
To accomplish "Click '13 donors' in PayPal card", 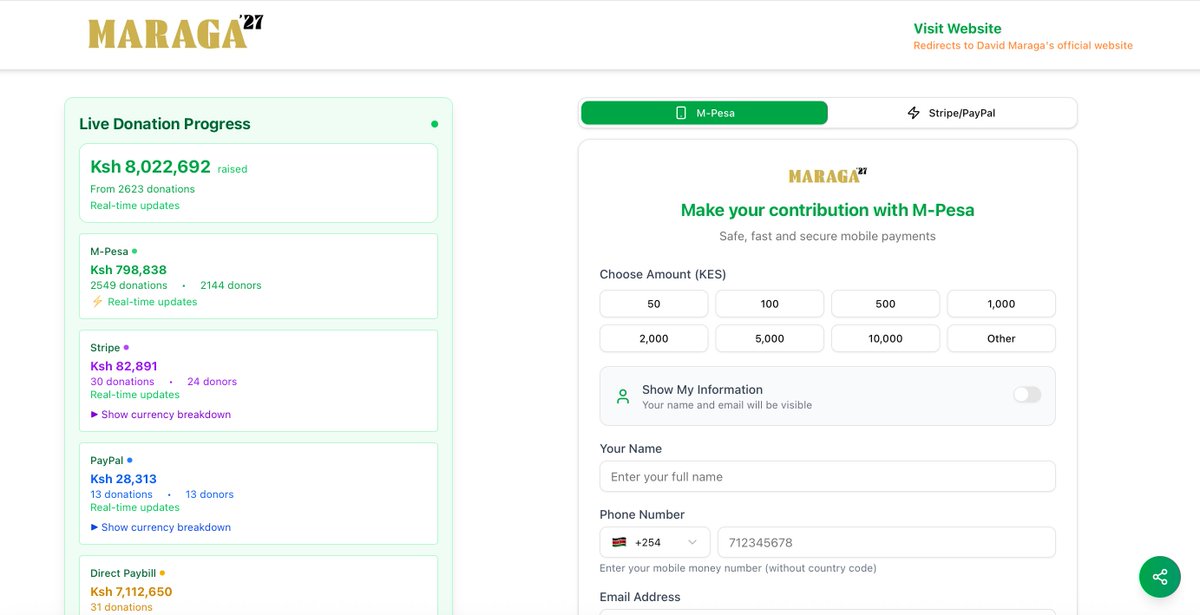I will (210, 494).
